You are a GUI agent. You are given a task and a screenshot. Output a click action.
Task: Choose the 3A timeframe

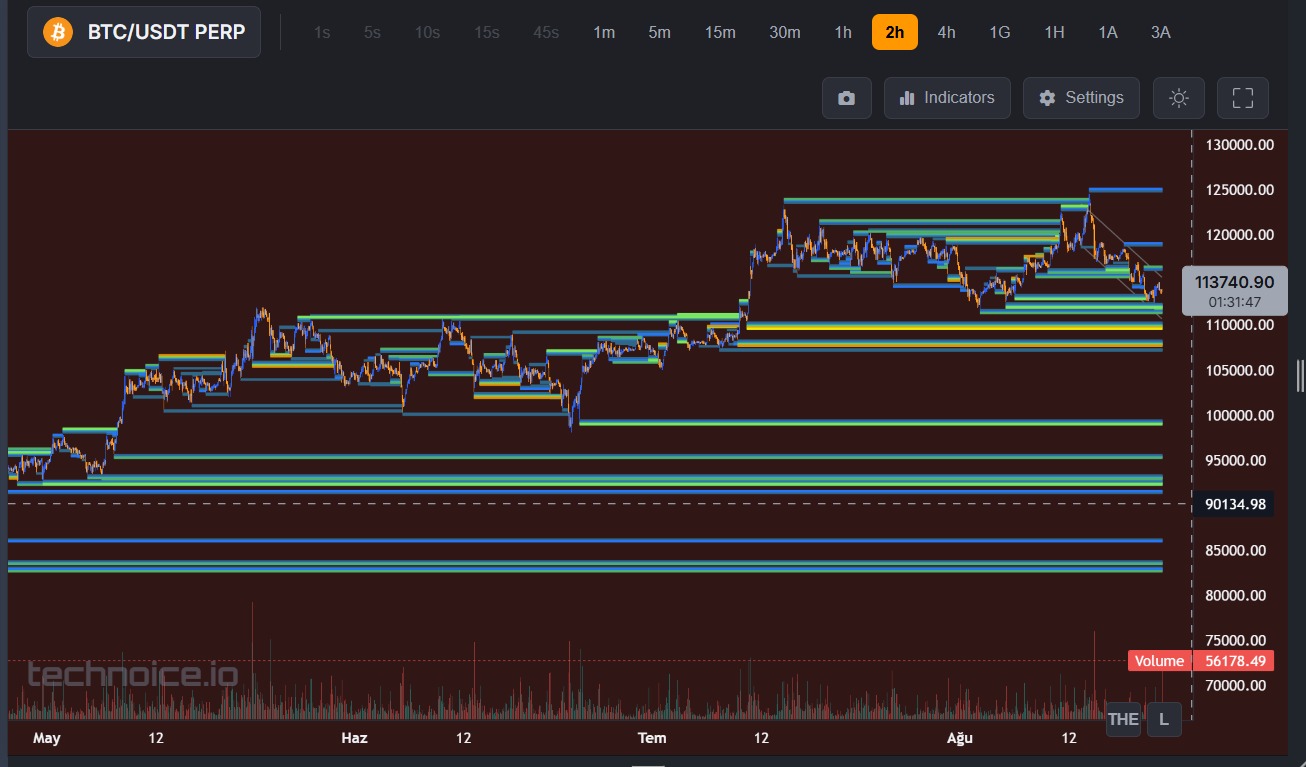coord(1161,32)
